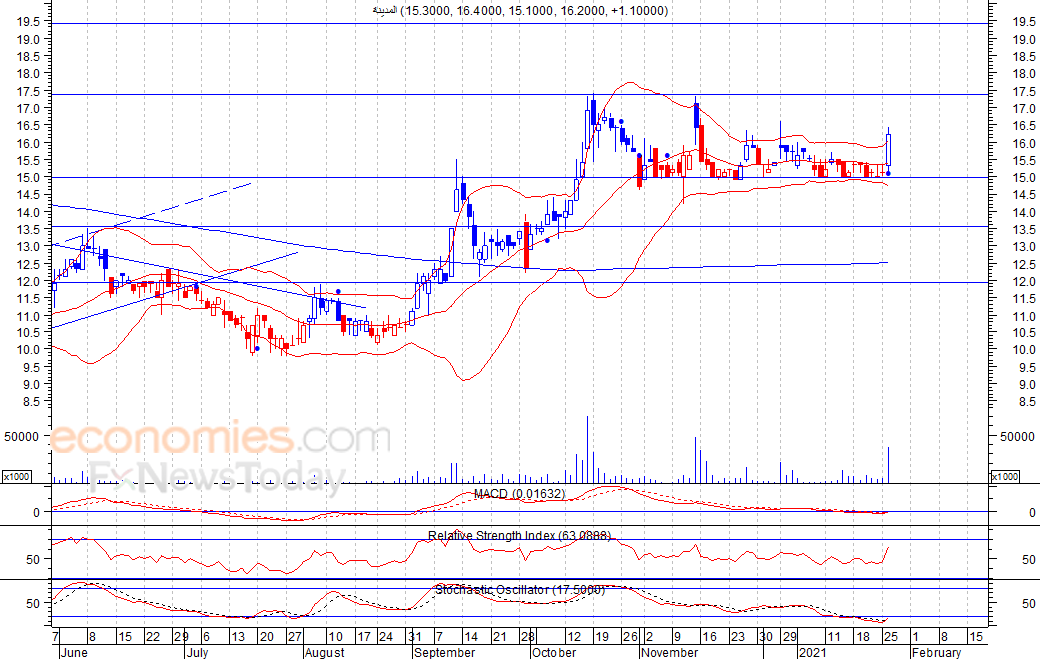Click 12.0 on the left price axis

point(29,281)
